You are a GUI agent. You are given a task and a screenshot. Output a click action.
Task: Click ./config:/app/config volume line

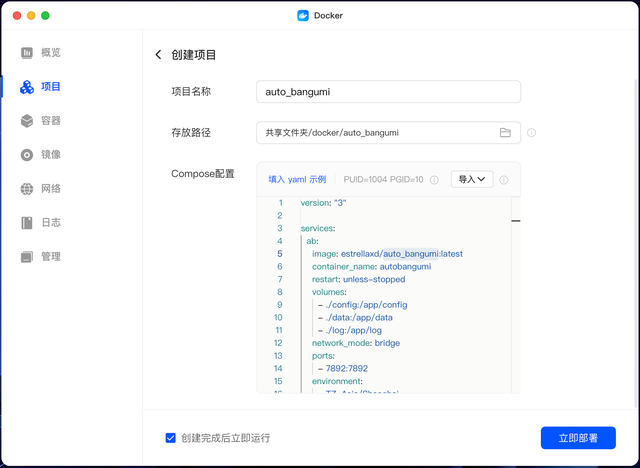pos(363,305)
